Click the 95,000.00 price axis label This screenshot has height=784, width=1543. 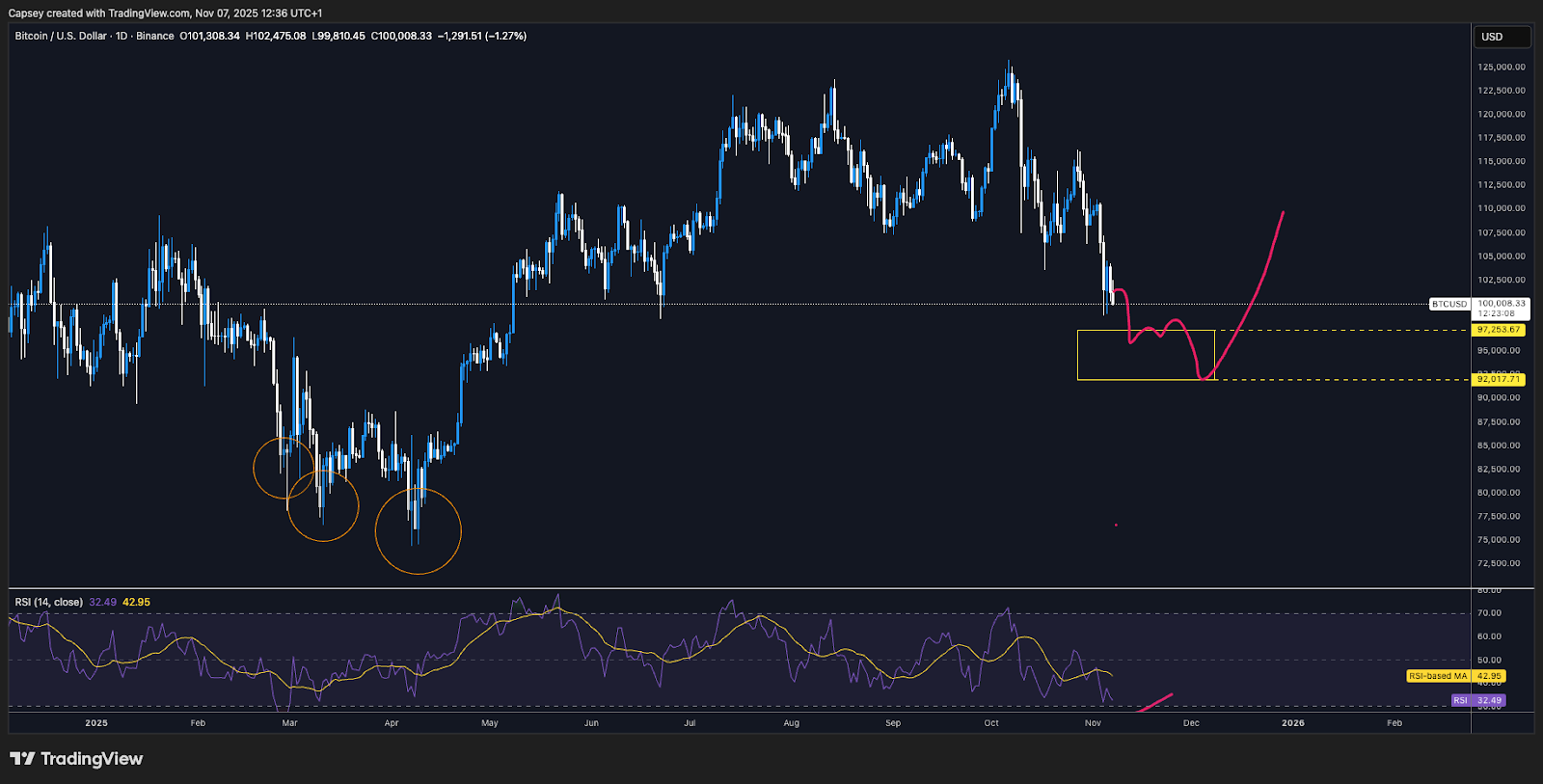pos(1499,351)
